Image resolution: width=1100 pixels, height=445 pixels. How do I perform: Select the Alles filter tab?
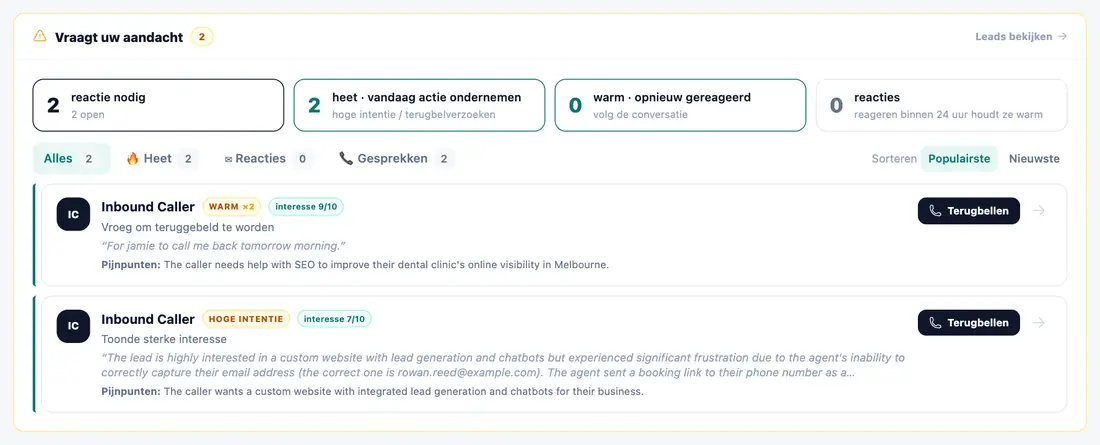72,159
